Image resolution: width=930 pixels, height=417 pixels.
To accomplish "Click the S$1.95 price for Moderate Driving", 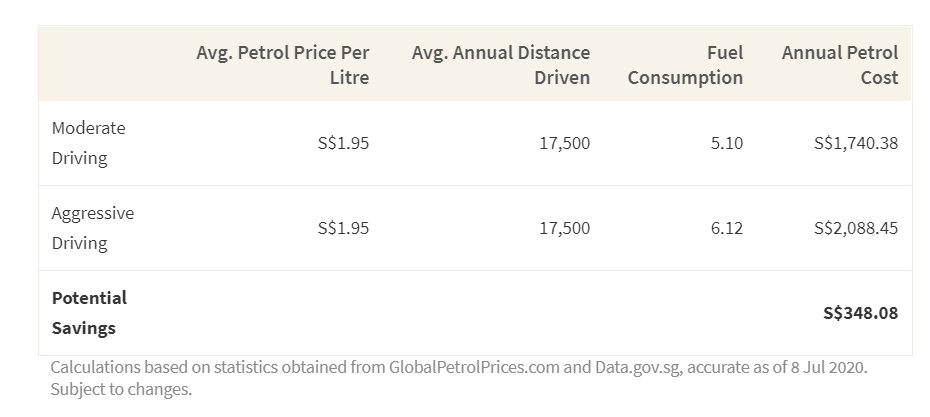I will point(343,143).
